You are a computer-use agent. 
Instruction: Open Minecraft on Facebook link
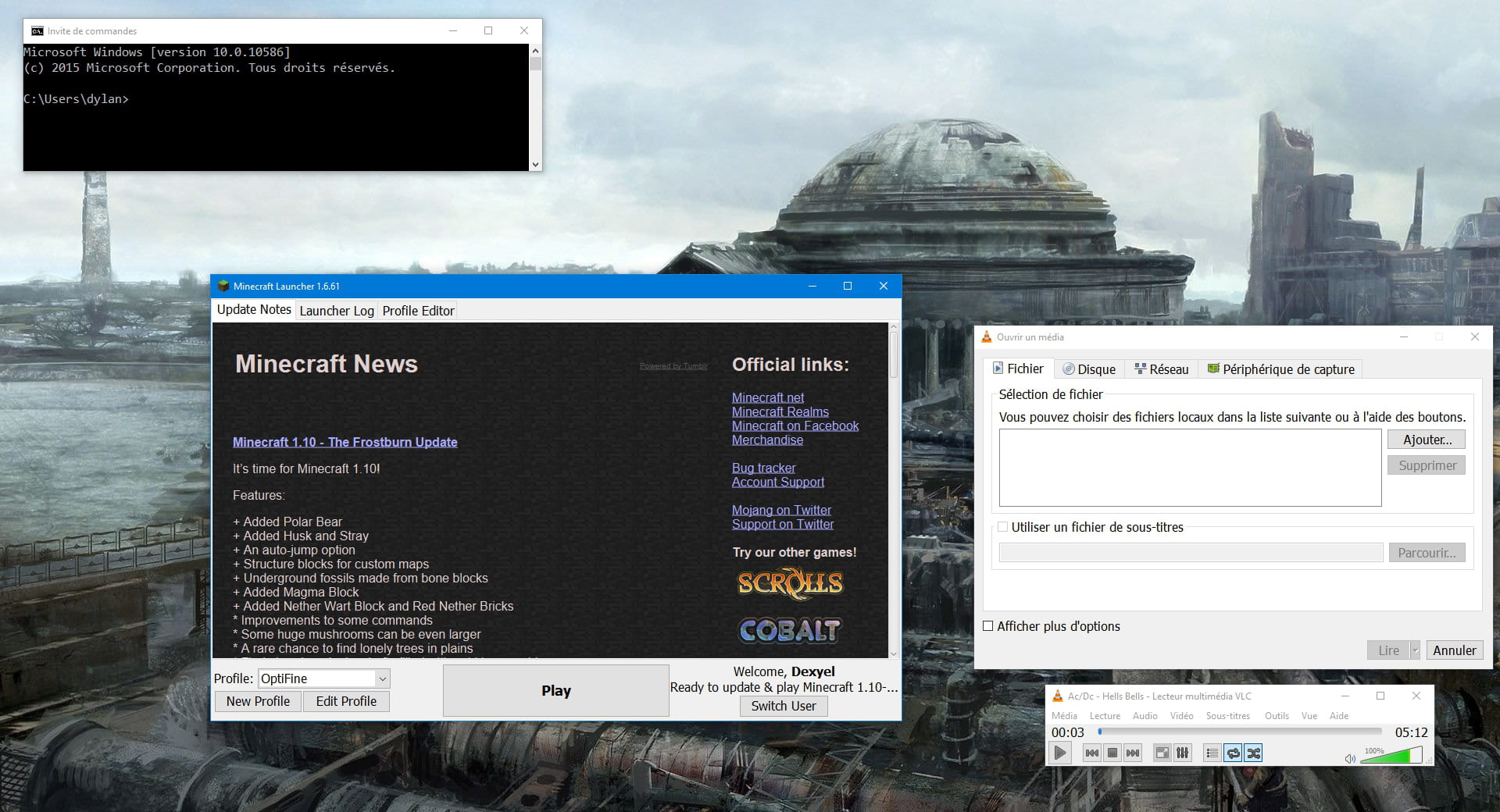coord(795,426)
